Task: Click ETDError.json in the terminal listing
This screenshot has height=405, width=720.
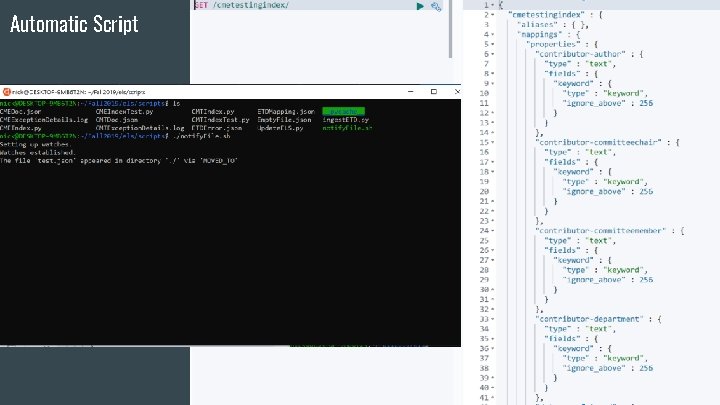Action: point(217,128)
